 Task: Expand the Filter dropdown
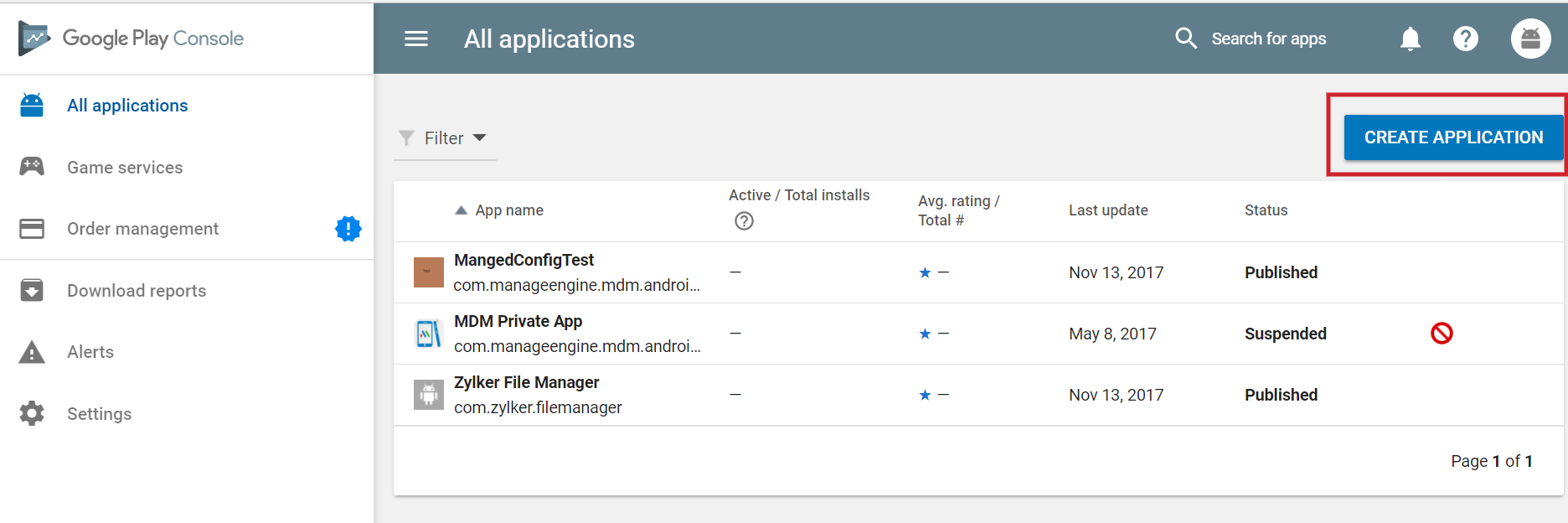(x=445, y=138)
